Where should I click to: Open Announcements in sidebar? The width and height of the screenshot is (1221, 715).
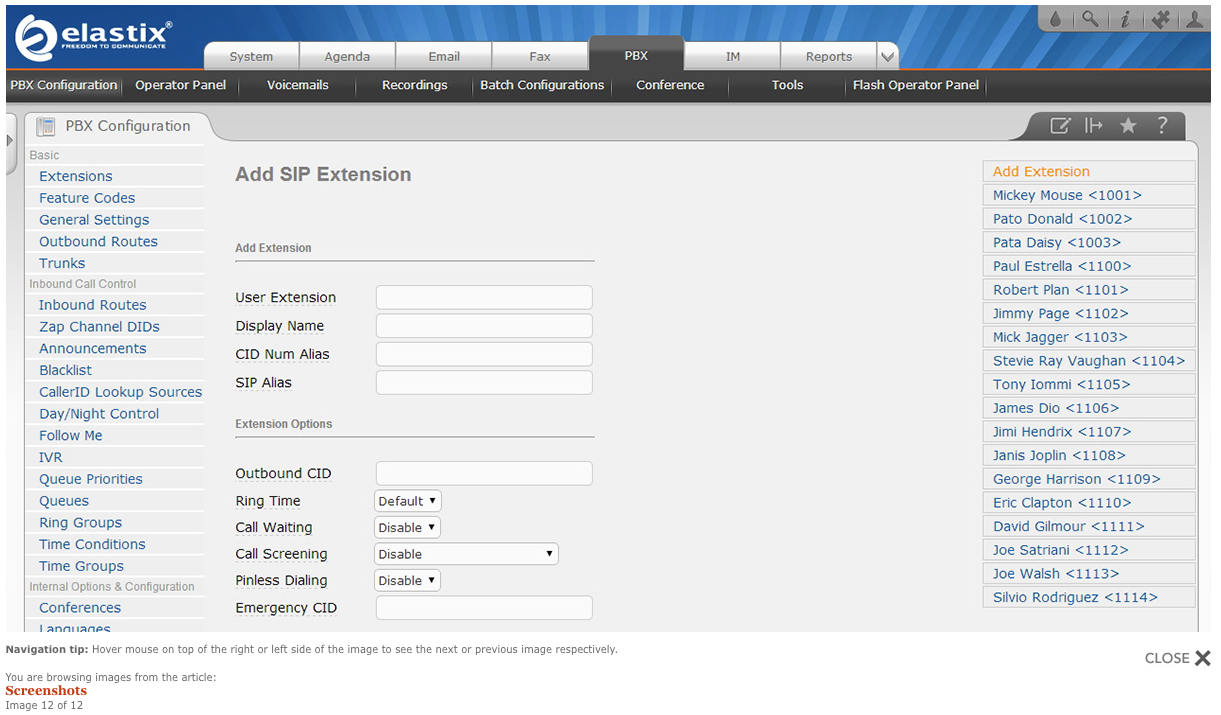93,348
